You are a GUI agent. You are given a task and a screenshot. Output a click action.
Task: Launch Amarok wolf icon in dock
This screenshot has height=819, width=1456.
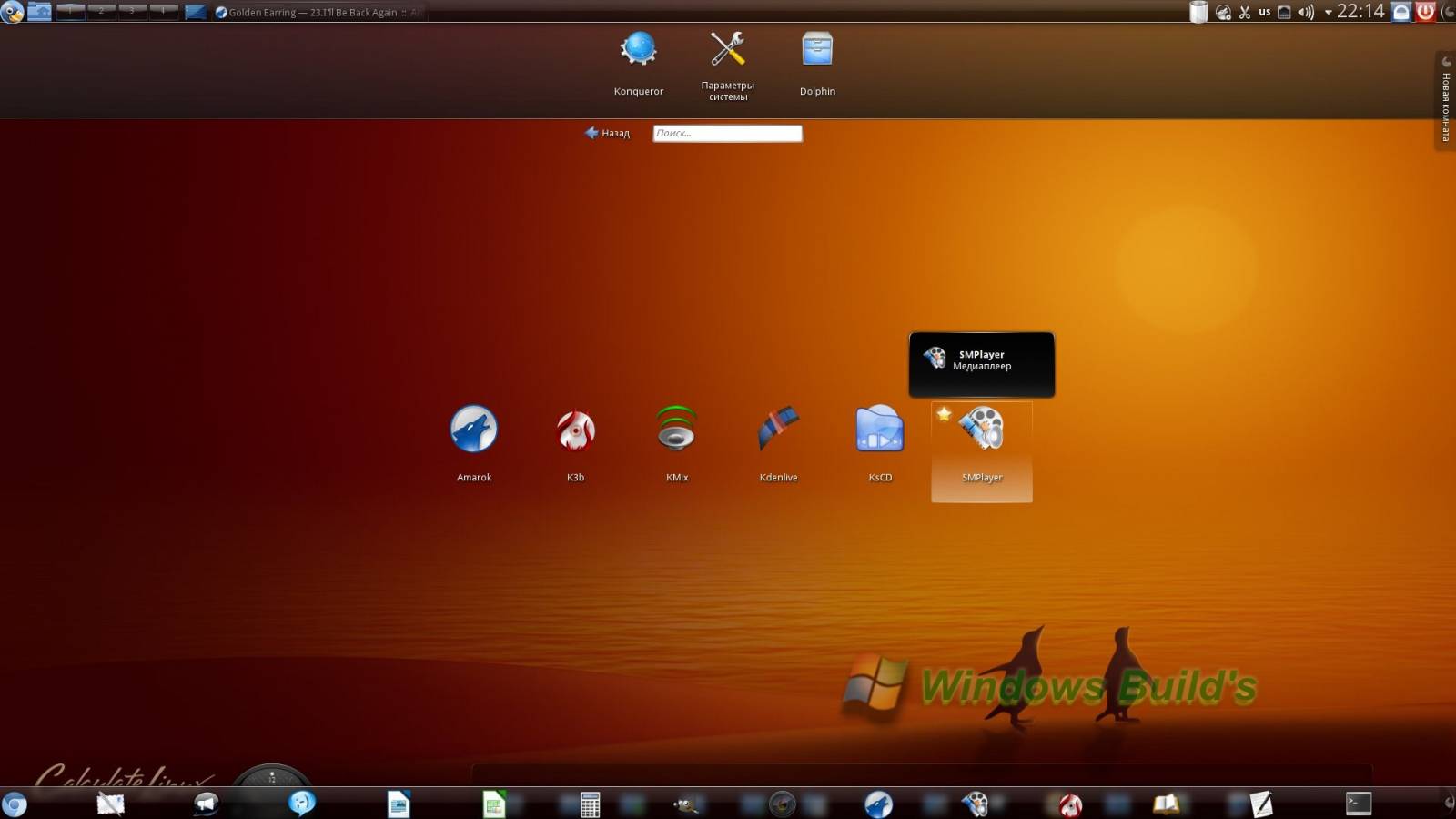point(878,804)
